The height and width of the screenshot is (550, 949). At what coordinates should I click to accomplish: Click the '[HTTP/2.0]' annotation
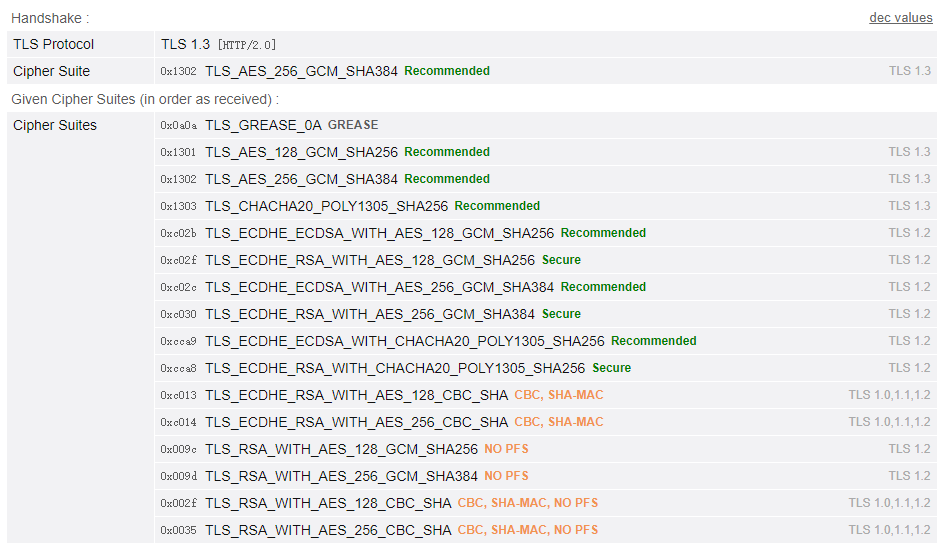point(247,45)
